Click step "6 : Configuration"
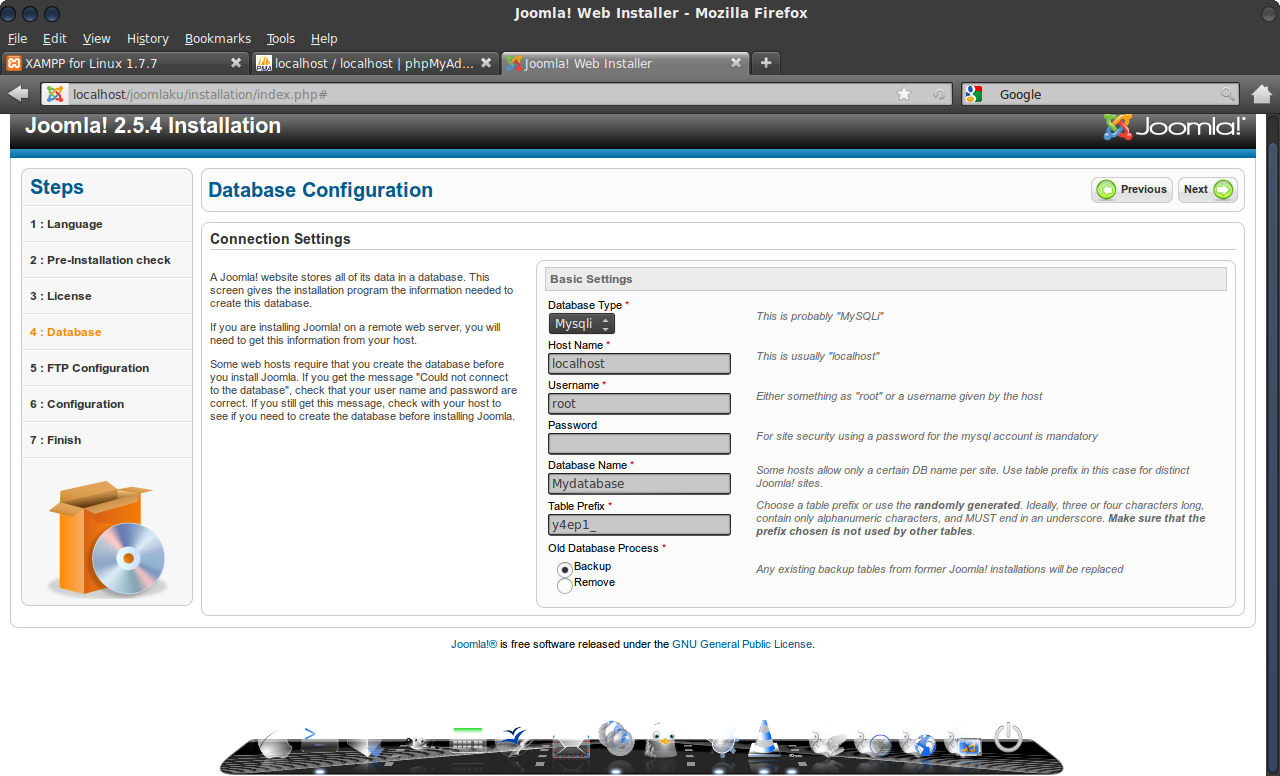The width and height of the screenshot is (1280, 776). tap(77, 404)
